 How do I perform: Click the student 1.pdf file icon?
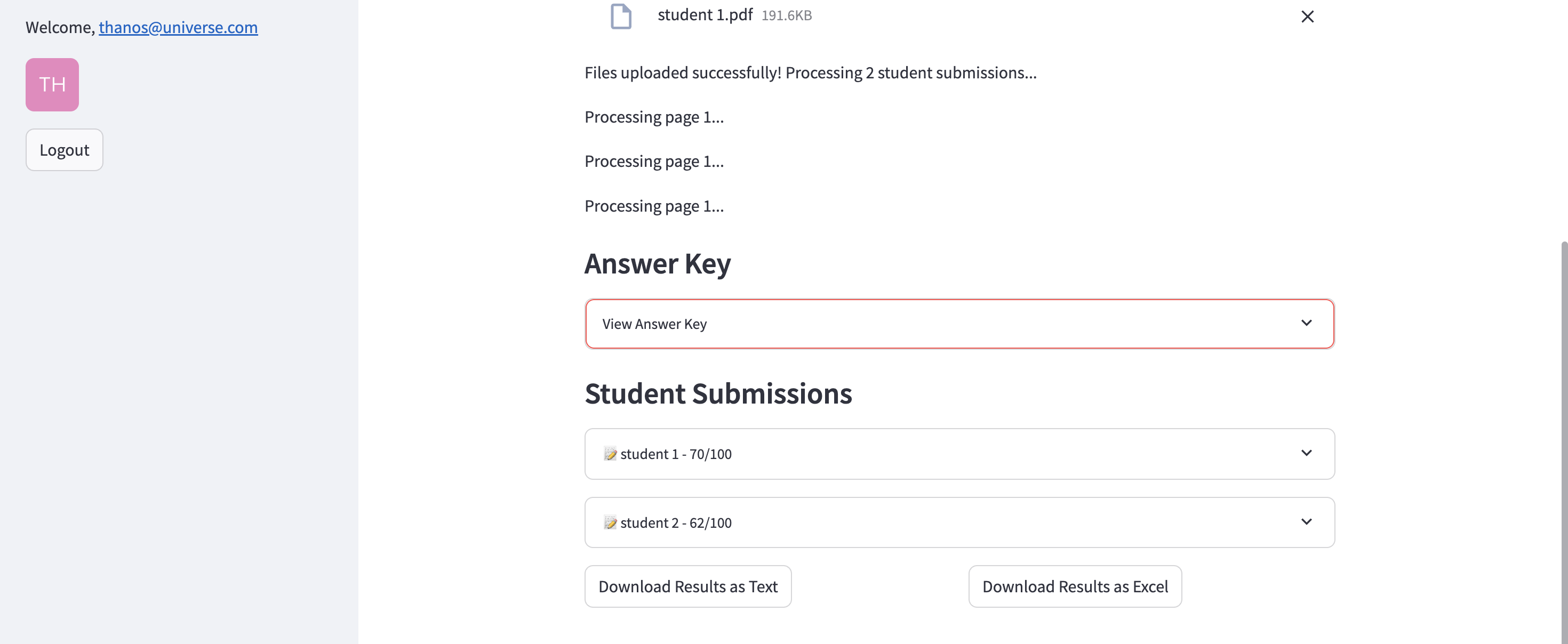pyautogui.click(x=621, y=16)
